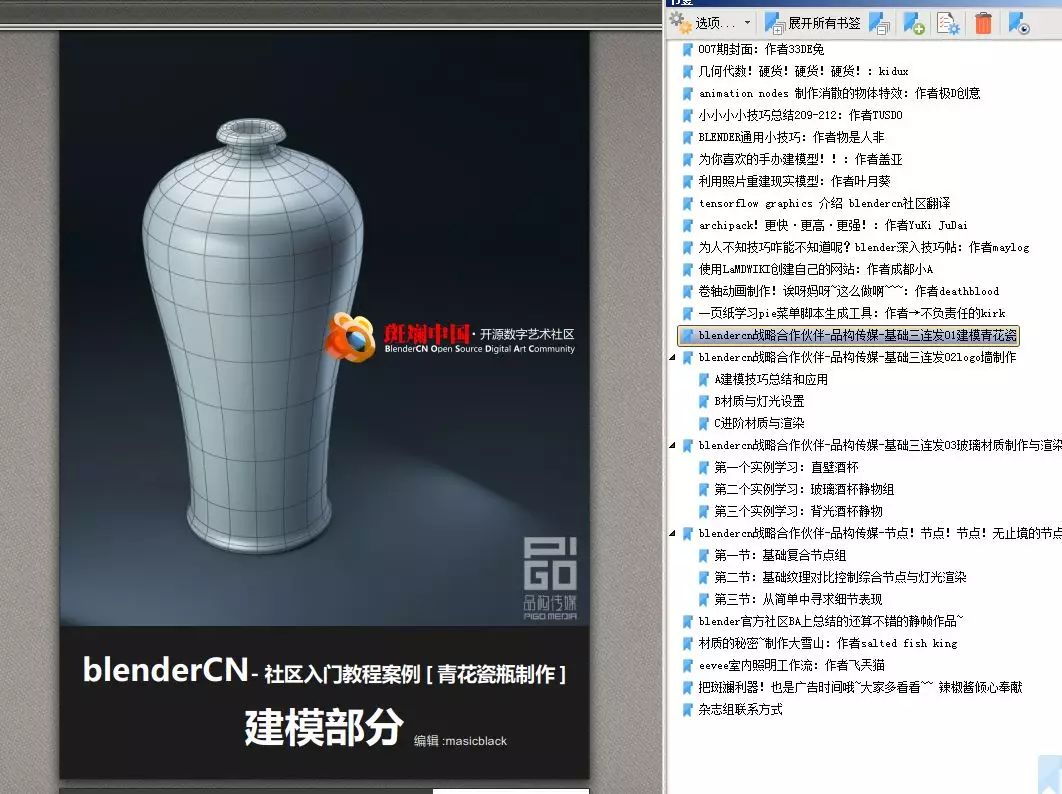Open bookmark BLENDER通用小技巧:作者物是人非

tap(791, 137)
